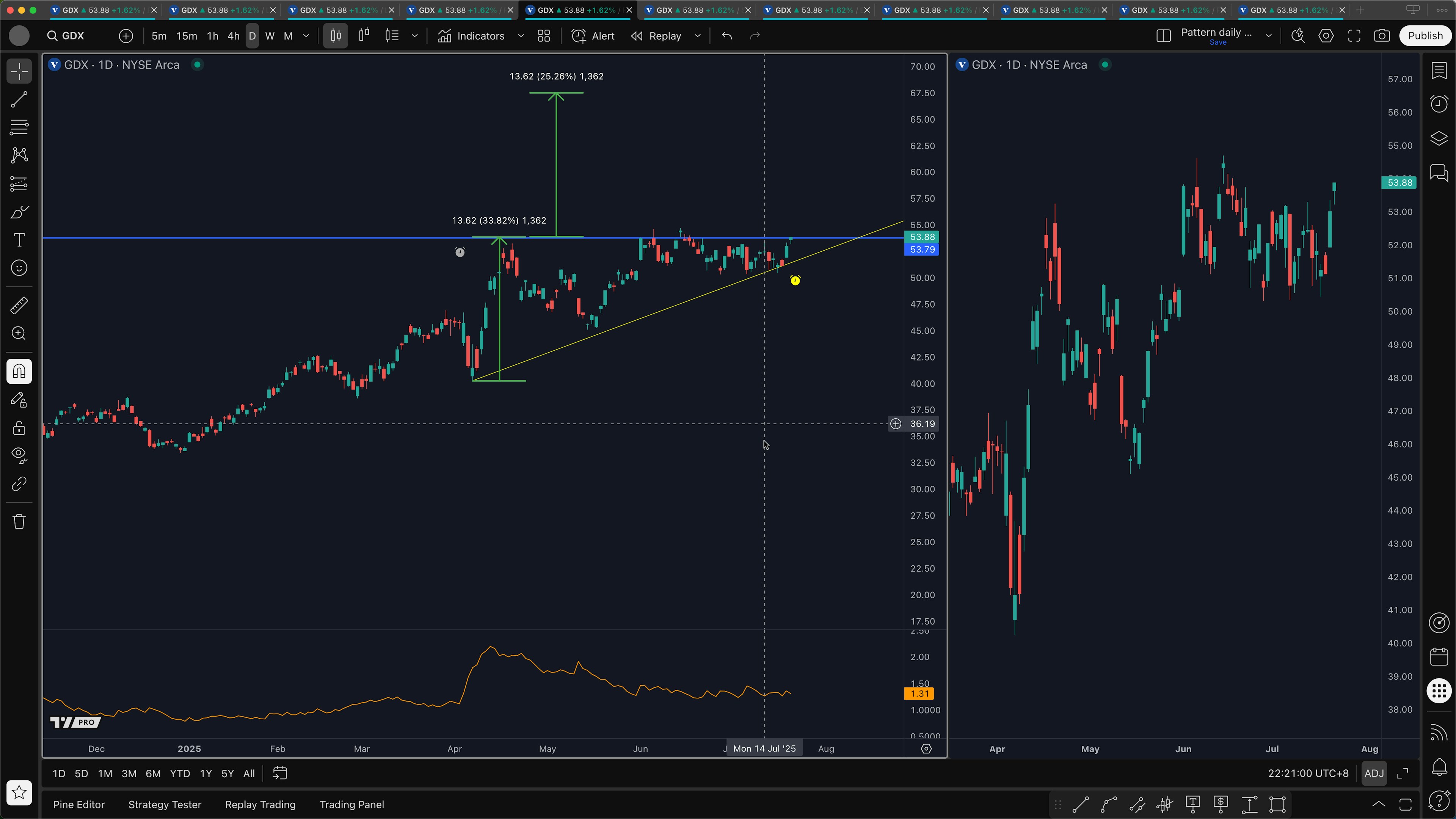This screenshot has height=819, width=1456.
Task: Open the economic calendar panel
Action: click(x=1439, y=656)
